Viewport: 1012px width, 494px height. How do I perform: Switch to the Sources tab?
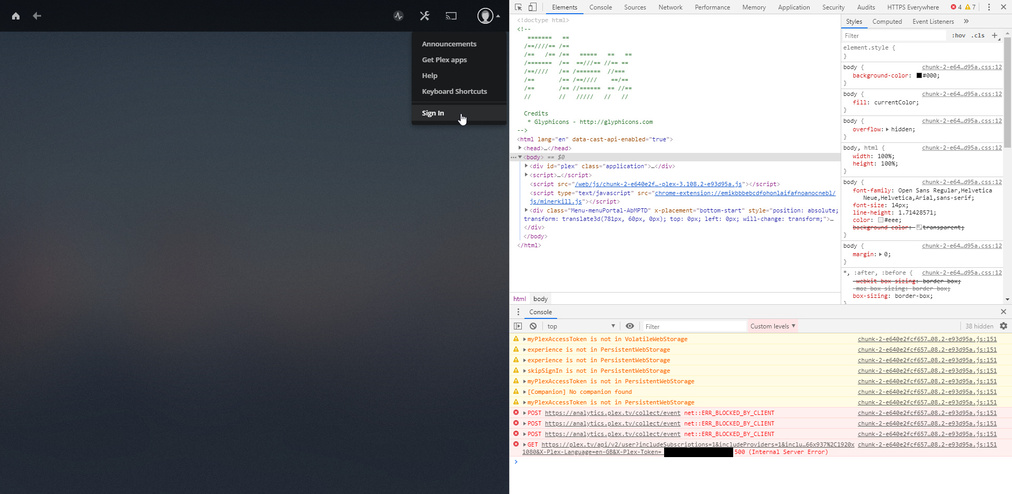click(x=635, y=7)
